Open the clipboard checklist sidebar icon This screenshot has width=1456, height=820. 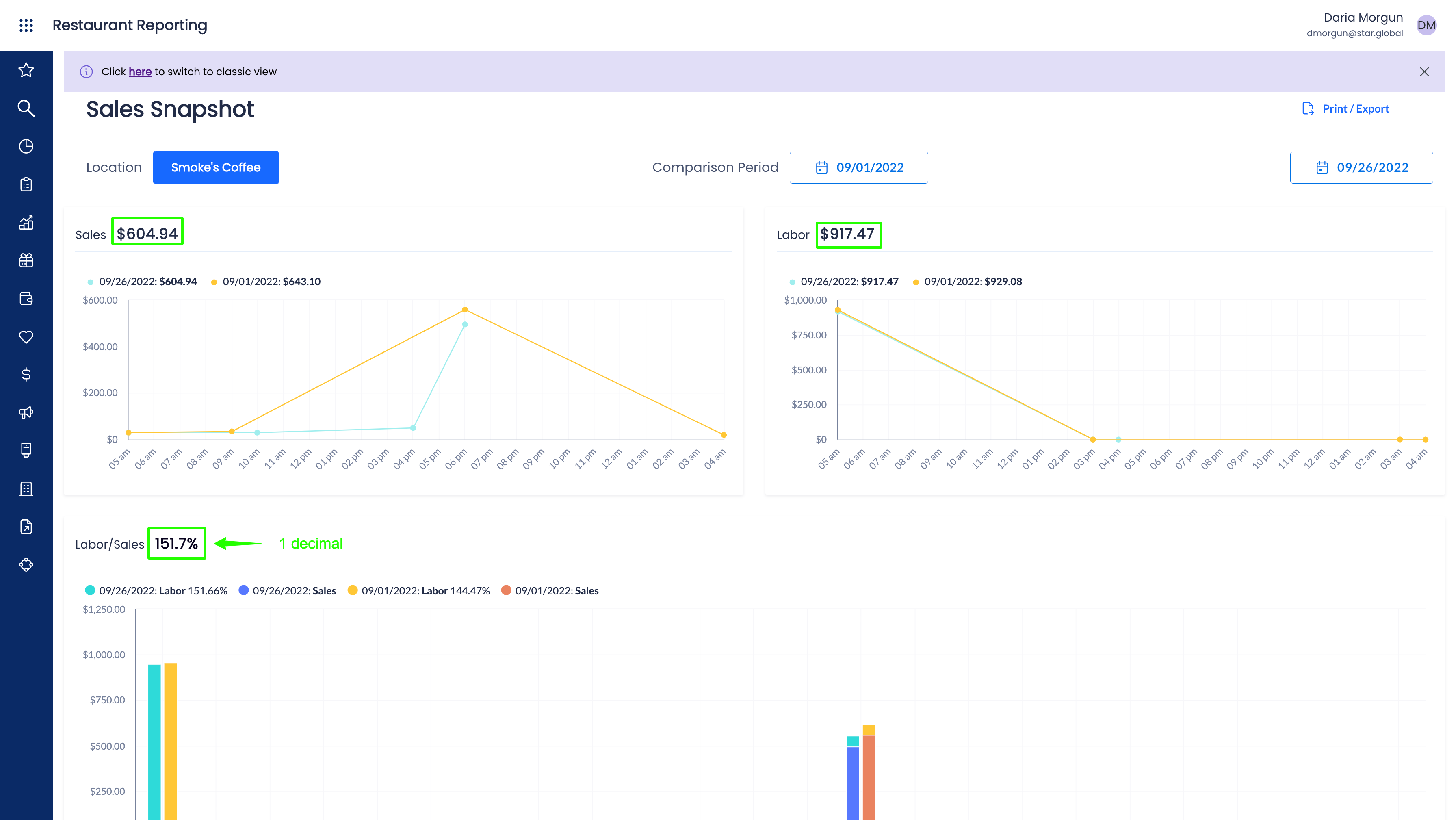(26, 184)
